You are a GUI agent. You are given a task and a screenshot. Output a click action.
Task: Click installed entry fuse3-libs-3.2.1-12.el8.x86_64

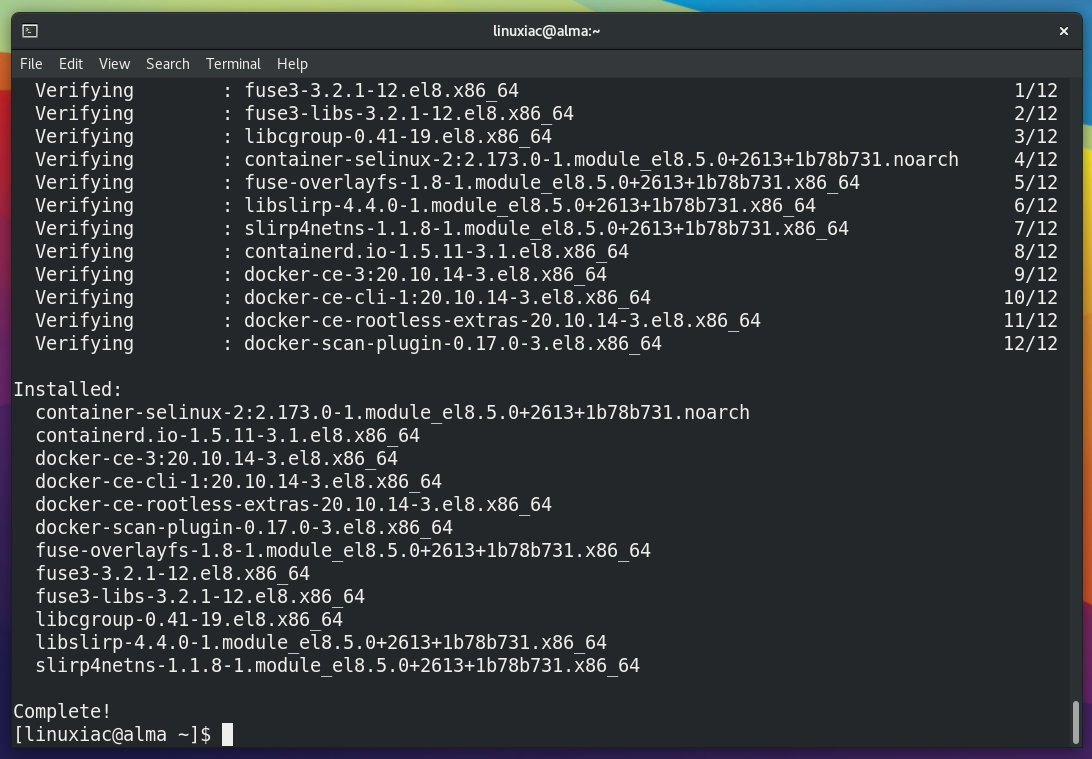pos(200,596)
